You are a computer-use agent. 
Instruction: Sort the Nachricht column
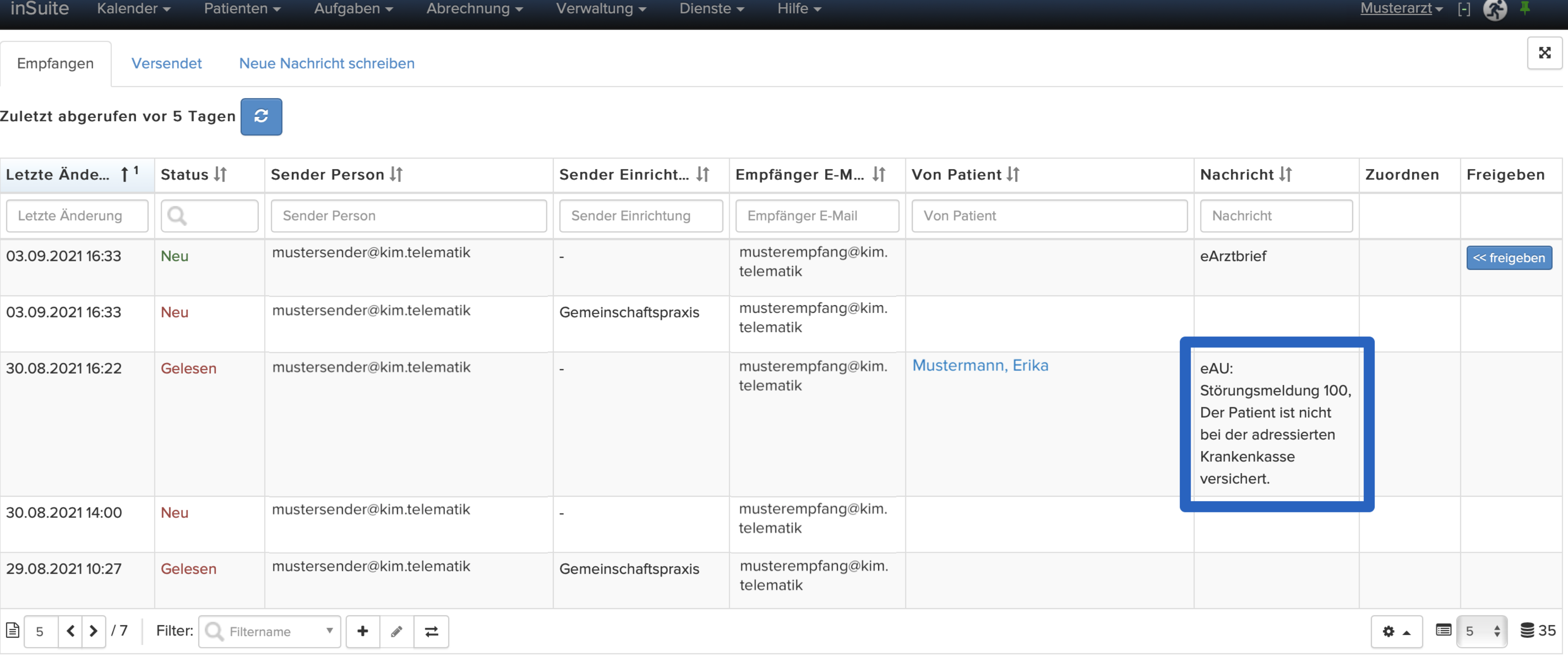[x=1286, y=175]
